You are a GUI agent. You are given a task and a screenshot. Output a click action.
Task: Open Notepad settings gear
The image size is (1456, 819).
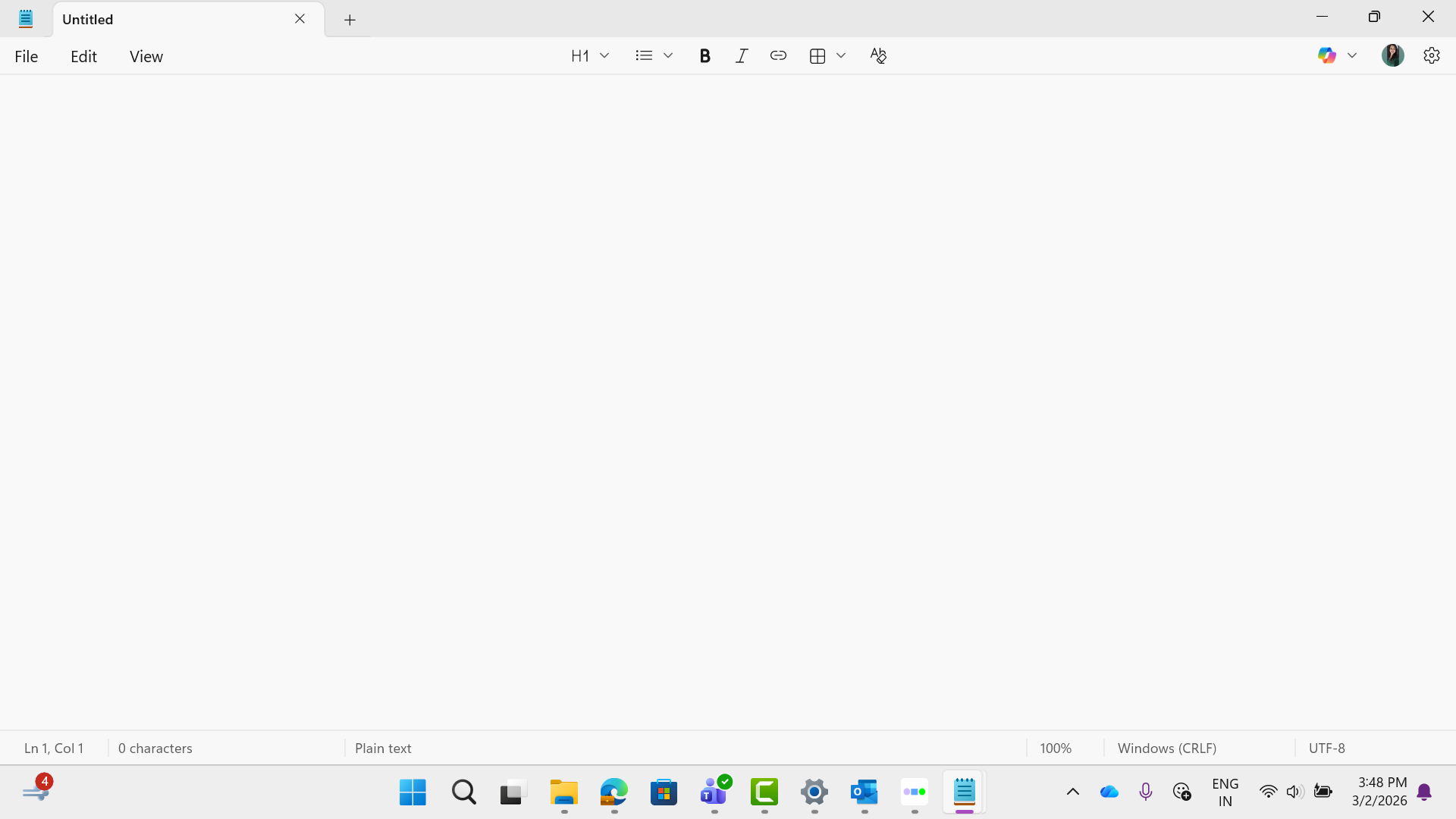[1431, 55]
